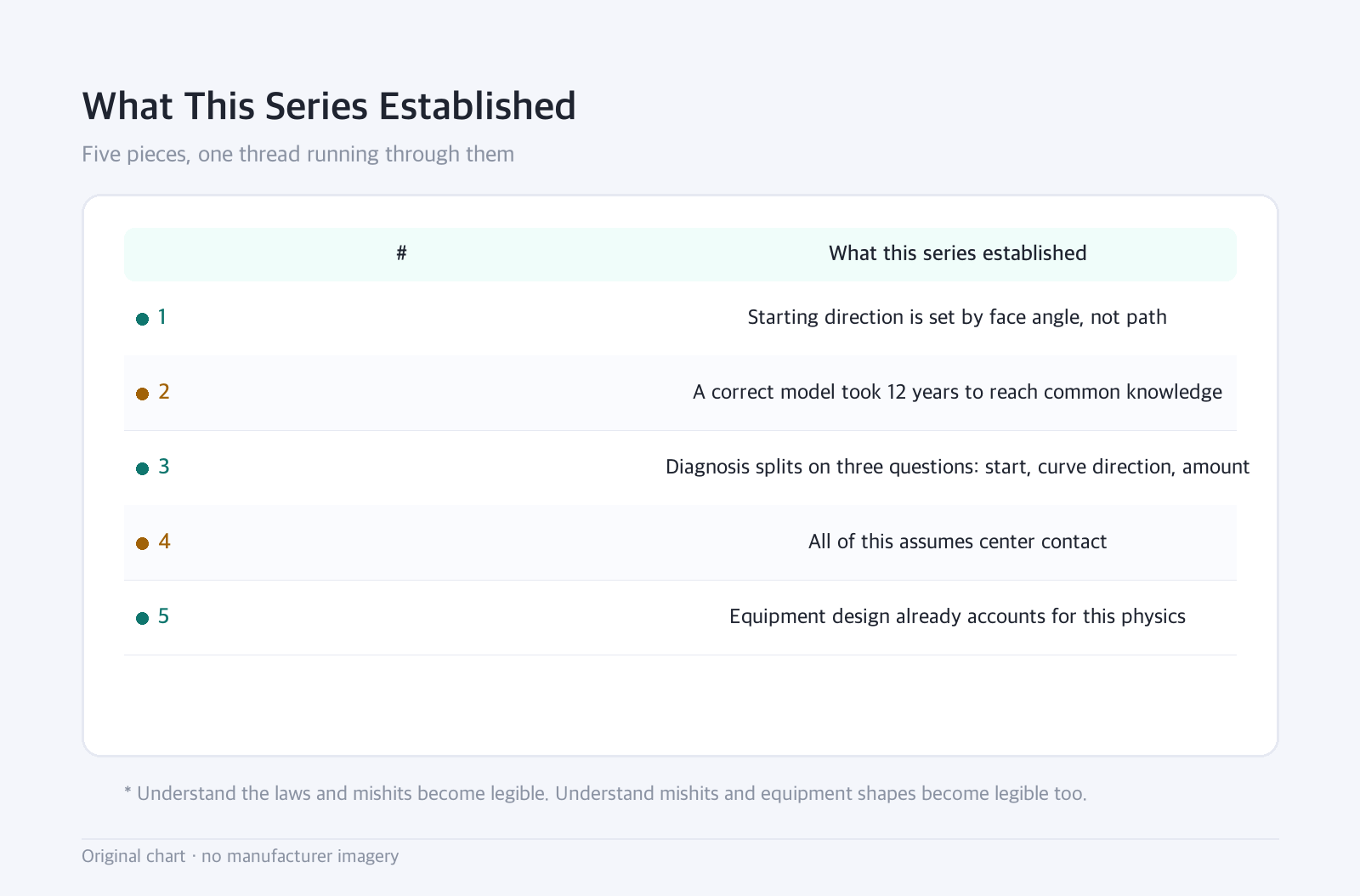Screen dimensions: 1360x896
Task: Click the green dot beside row 1
Action: [143, 320]
